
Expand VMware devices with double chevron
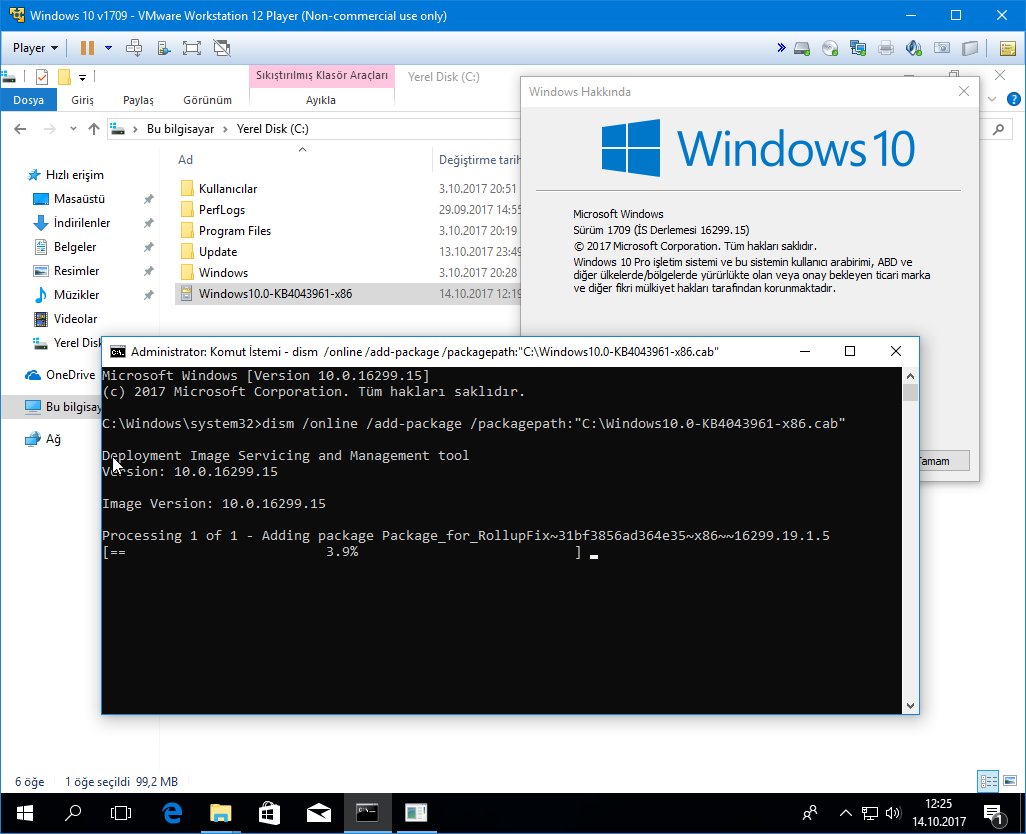[x=781, y=48]
